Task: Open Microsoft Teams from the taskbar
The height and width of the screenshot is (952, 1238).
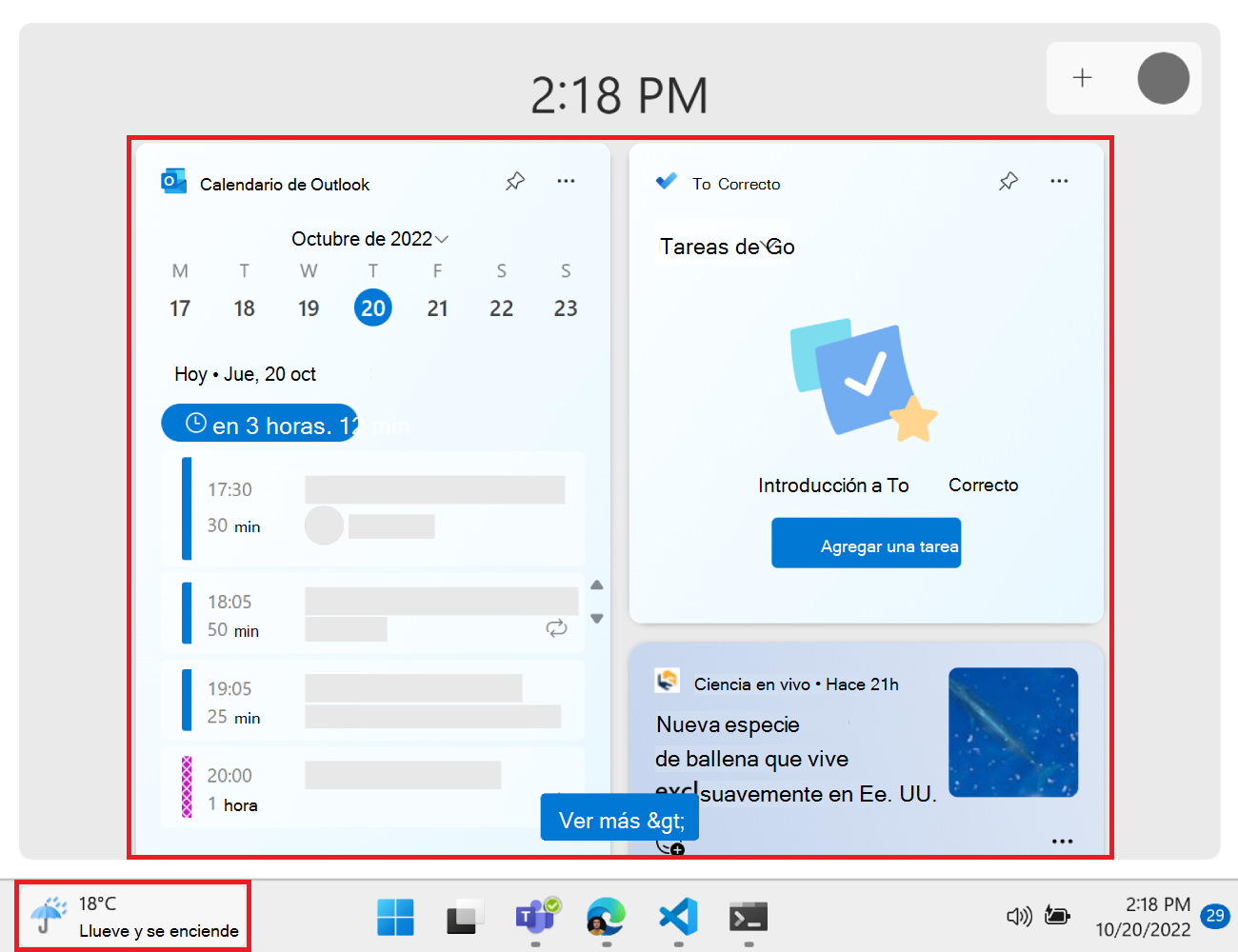Action: point(536,917)
